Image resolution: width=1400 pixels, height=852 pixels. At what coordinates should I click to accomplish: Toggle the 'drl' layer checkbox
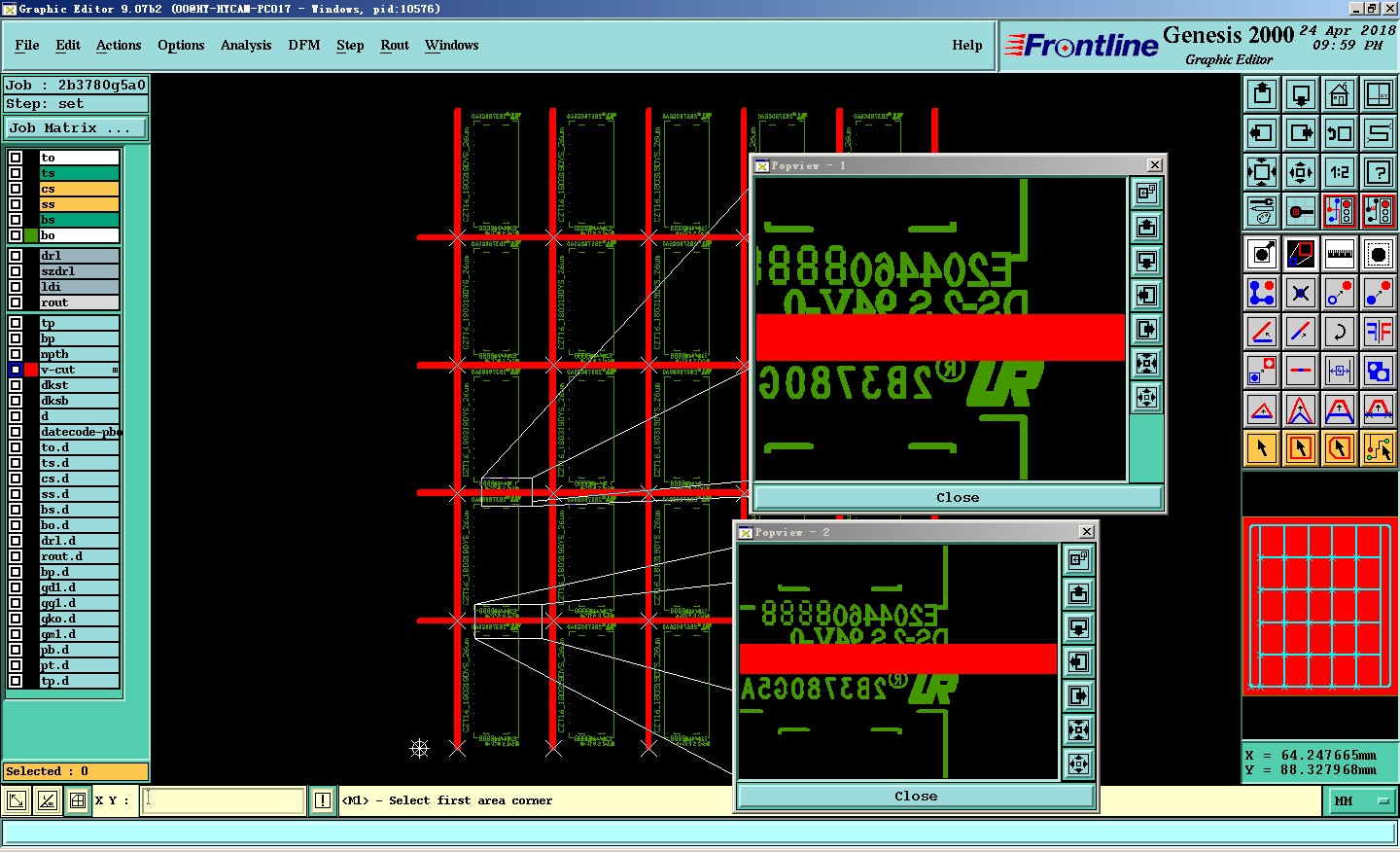click(x=16, y=256)
